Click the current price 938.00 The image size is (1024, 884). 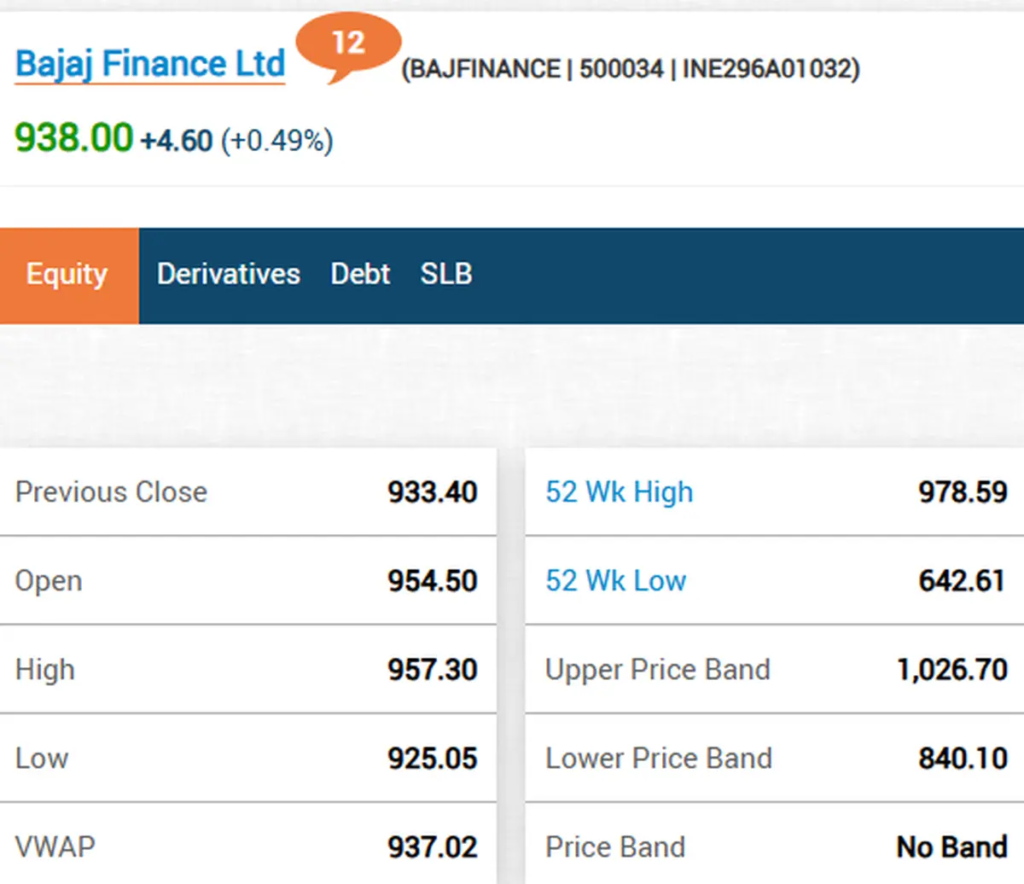click(x=74, y=138)
